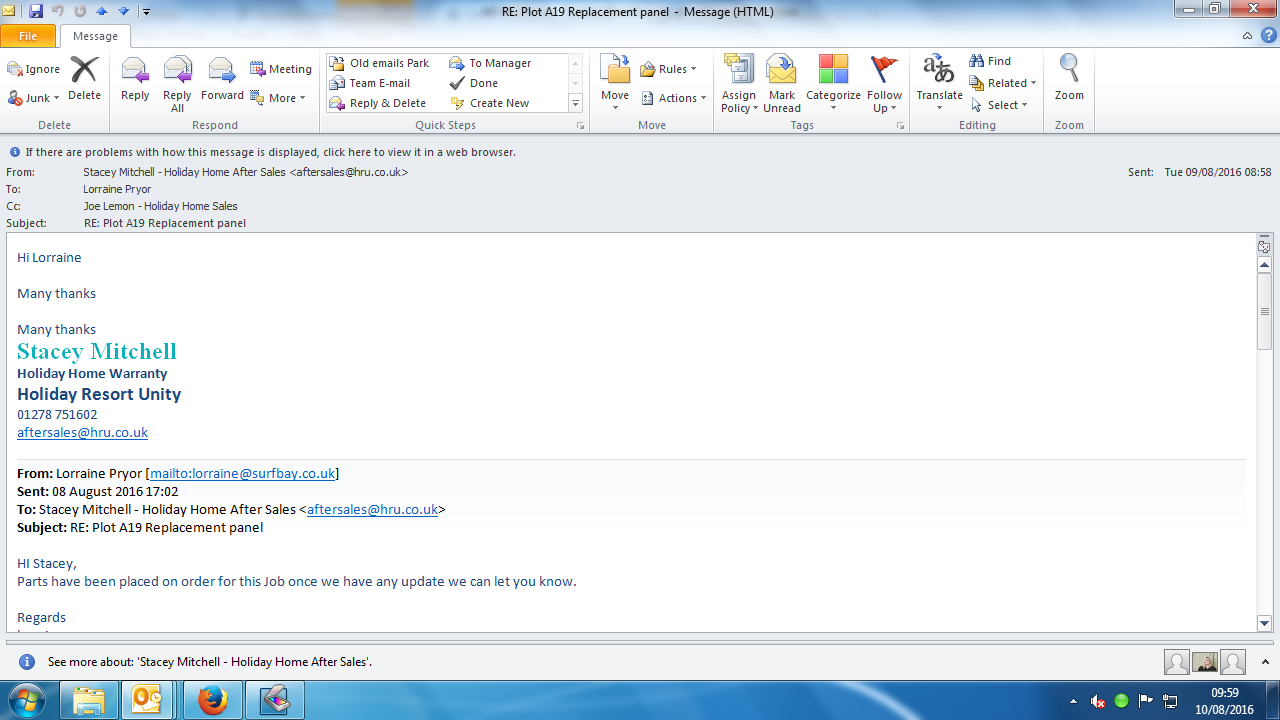Minimize the ribbon with the caret
Viewport: 1280px width, 720px height.
1247,36
